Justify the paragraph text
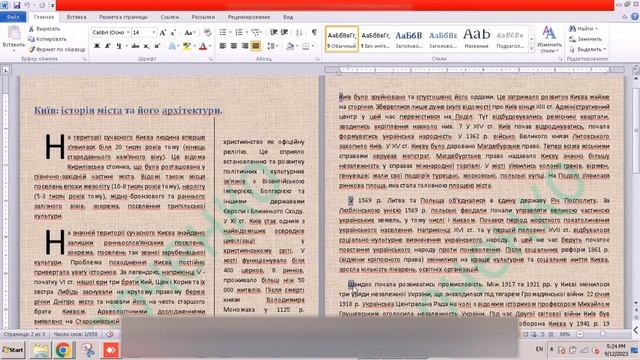This screenshot has height=360, width=640. click(256, 46)
